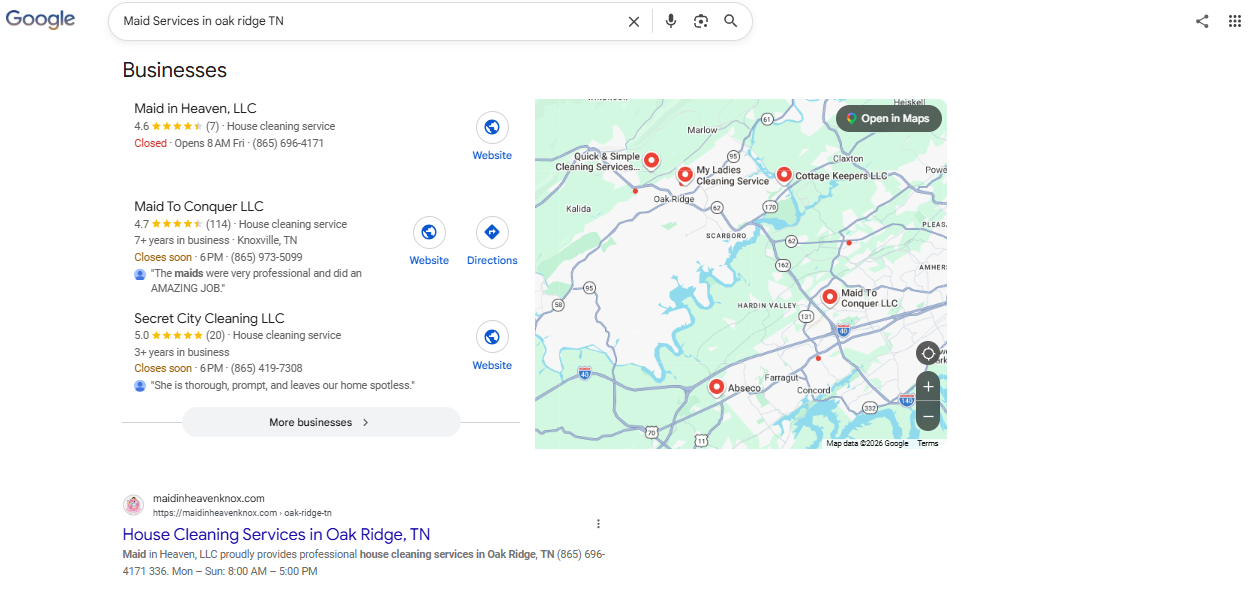This screenshot has width=1251, height=596.
Task: Open the Google apps grid
Action: tap(1235, 21)
